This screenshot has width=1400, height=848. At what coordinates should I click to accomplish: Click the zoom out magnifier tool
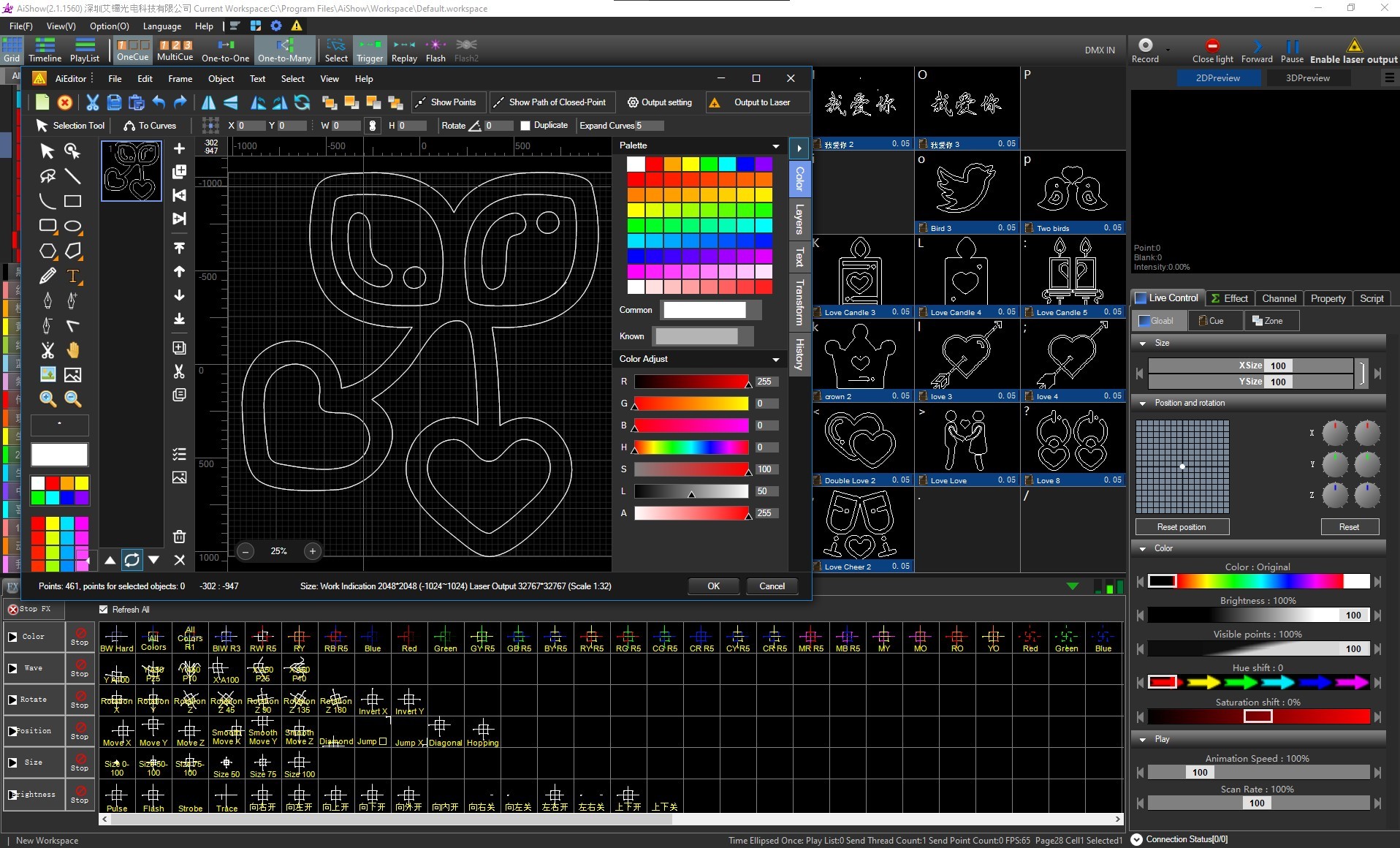pyautogui.click(x=72, y=398)
